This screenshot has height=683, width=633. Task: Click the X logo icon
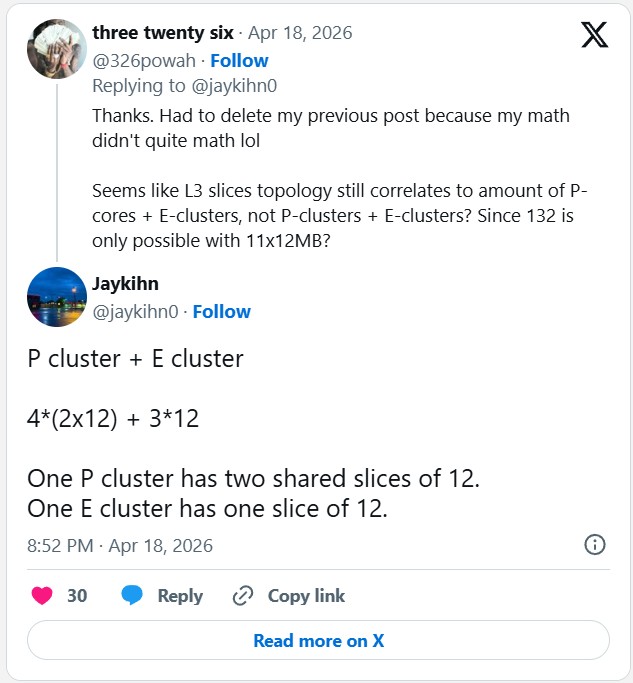pyautogui.click(x=594, y=35)
